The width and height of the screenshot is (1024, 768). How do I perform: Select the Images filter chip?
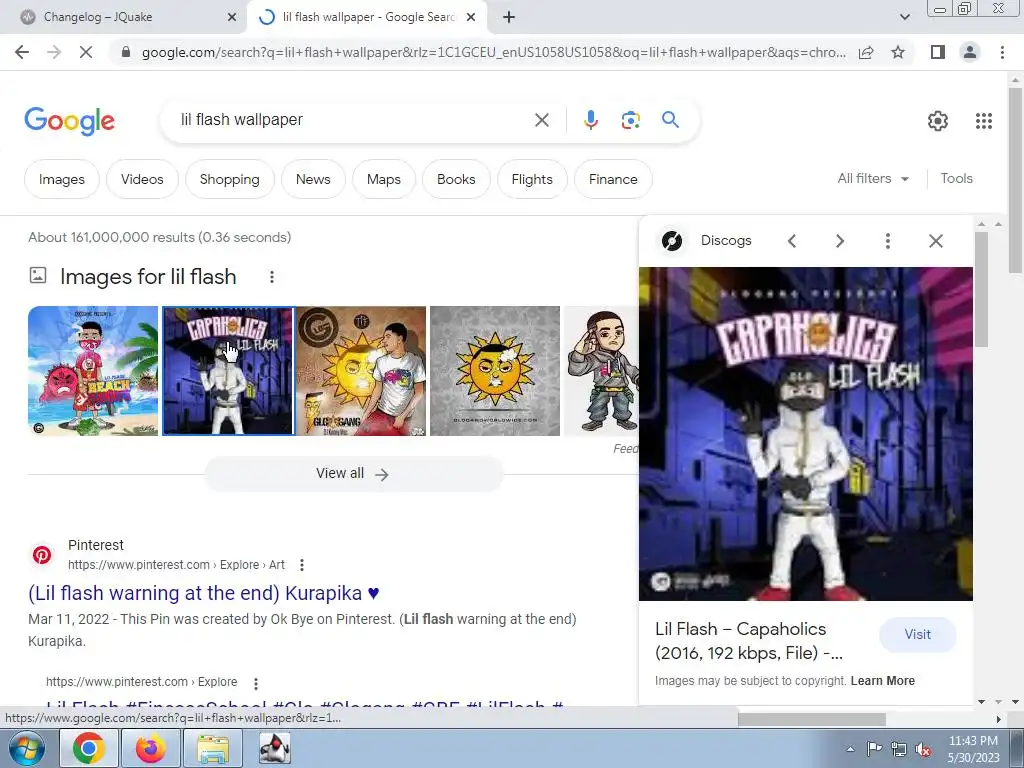[62, 179]
